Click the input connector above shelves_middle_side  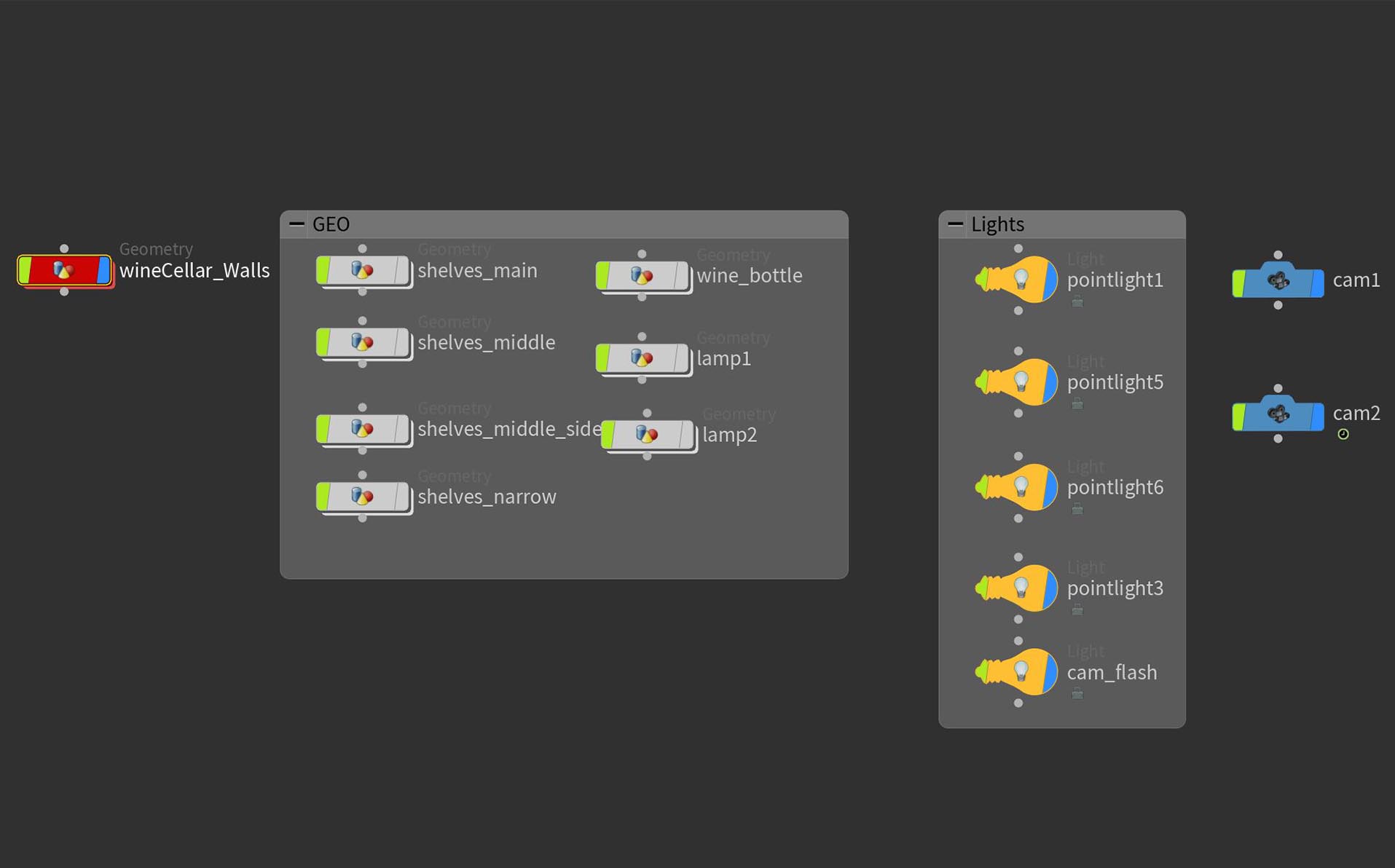362,408
